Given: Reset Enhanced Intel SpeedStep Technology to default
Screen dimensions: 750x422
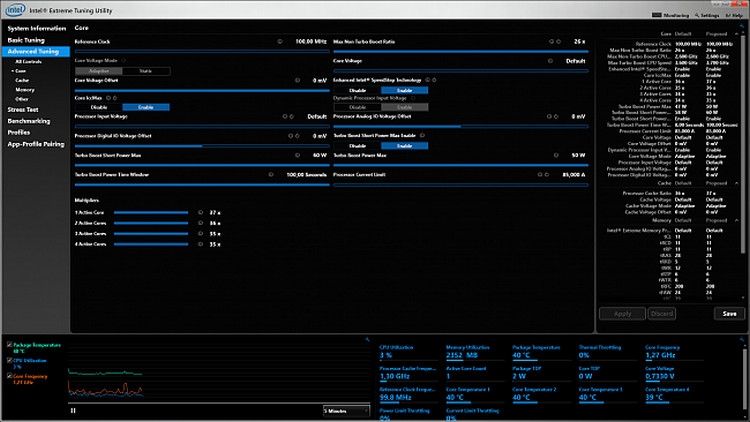Looking at the screenshot, I should [x=434, y=80].
